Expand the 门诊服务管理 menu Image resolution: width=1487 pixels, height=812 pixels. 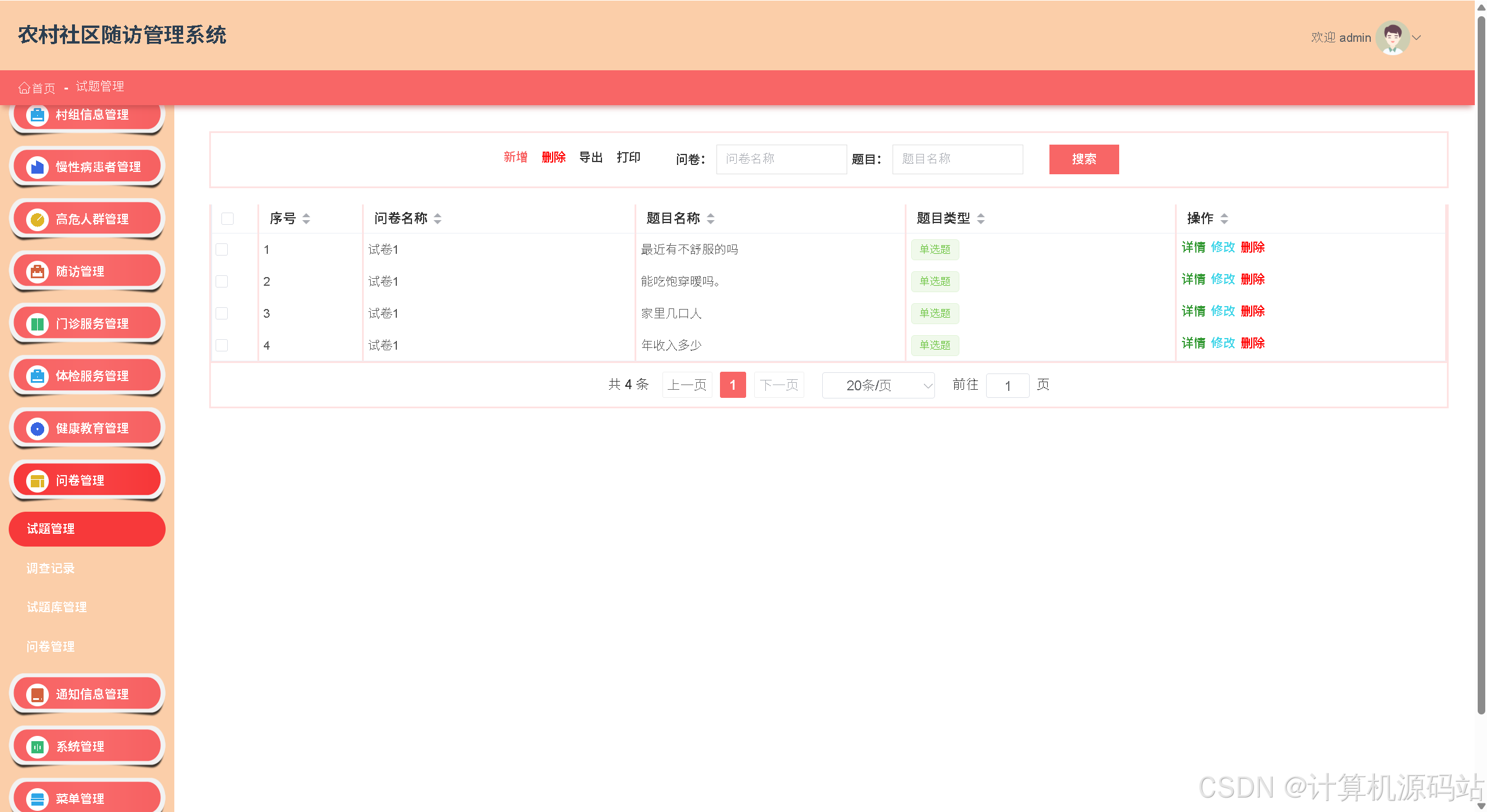87,324
